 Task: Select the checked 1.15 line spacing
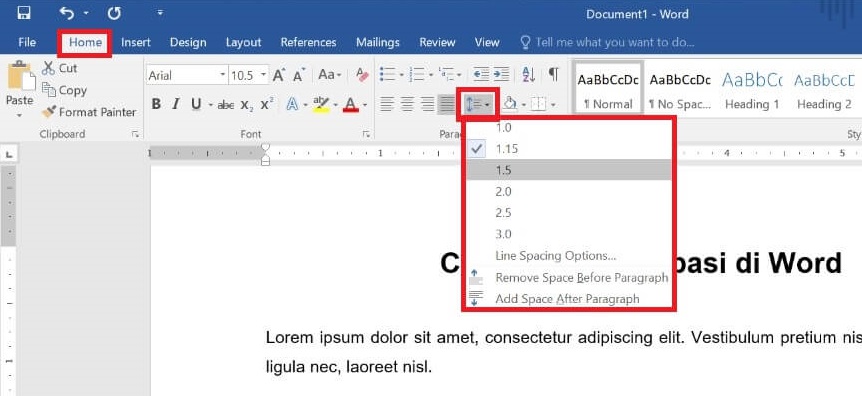coord(568,148)
